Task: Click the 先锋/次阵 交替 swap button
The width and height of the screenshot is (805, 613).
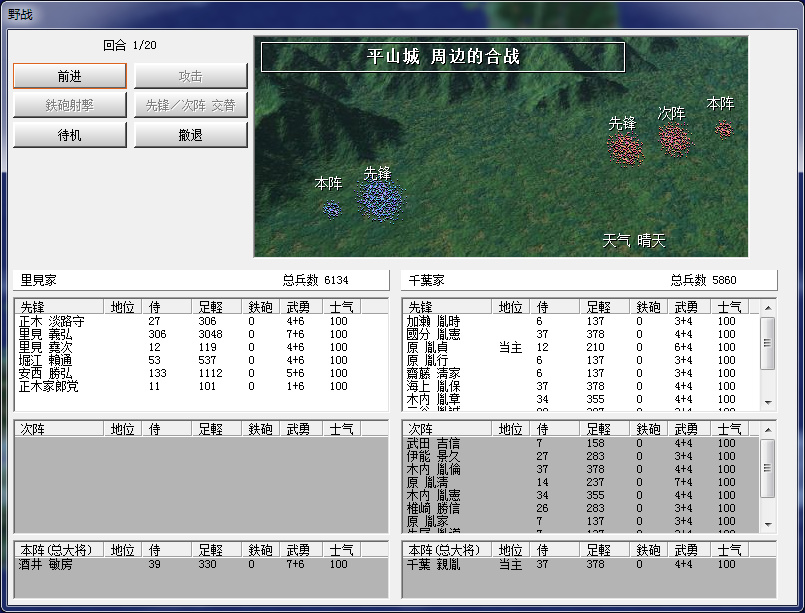Action: (x=190, y=105)
